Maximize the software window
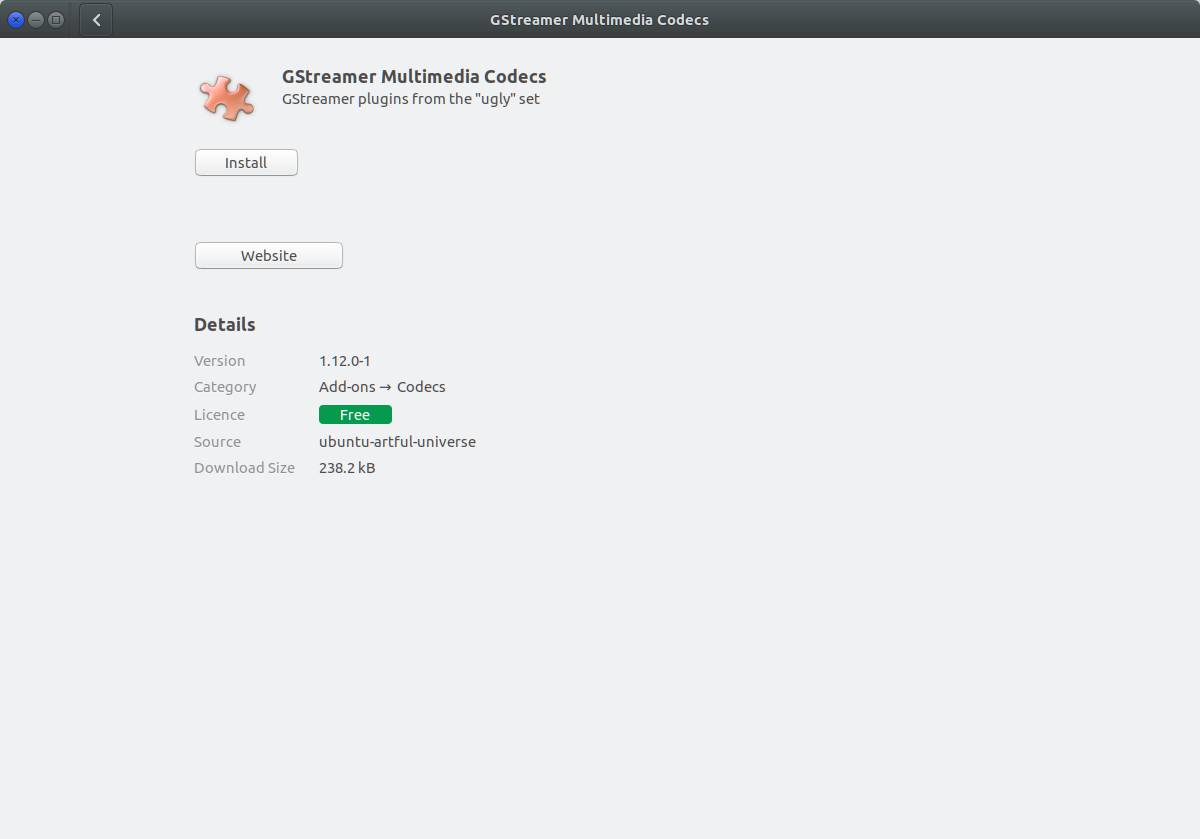Screen dimensions: 1200x839 (x=55, y=19)
